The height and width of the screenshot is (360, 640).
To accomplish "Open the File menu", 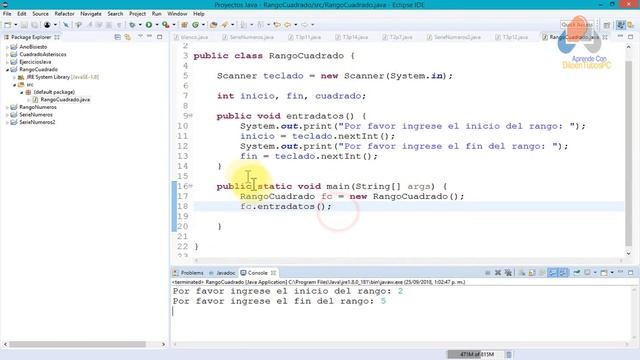I will click(7, 14).
